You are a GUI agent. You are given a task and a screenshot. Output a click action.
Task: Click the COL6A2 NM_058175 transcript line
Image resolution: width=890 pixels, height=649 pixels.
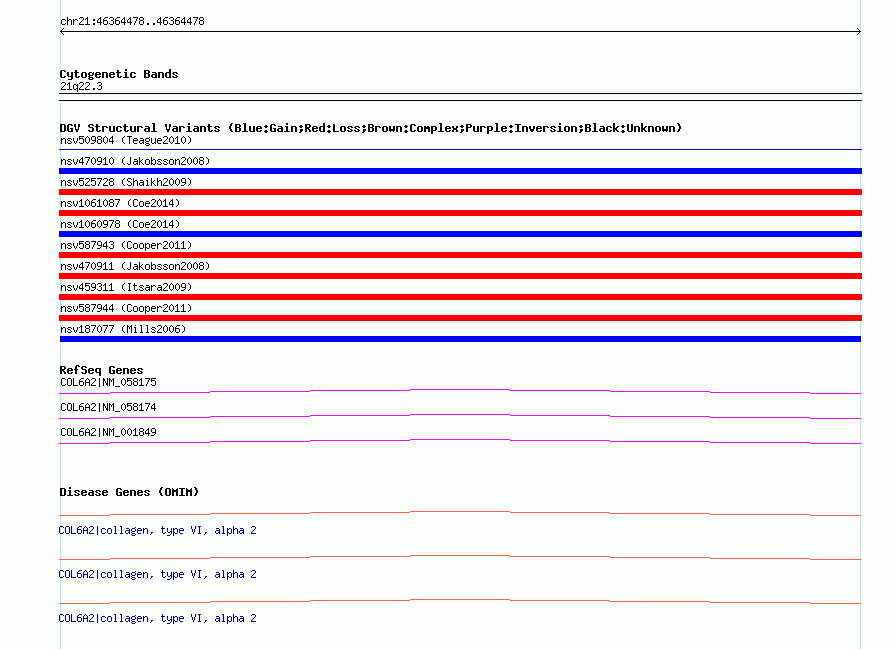tap(460, 391)
